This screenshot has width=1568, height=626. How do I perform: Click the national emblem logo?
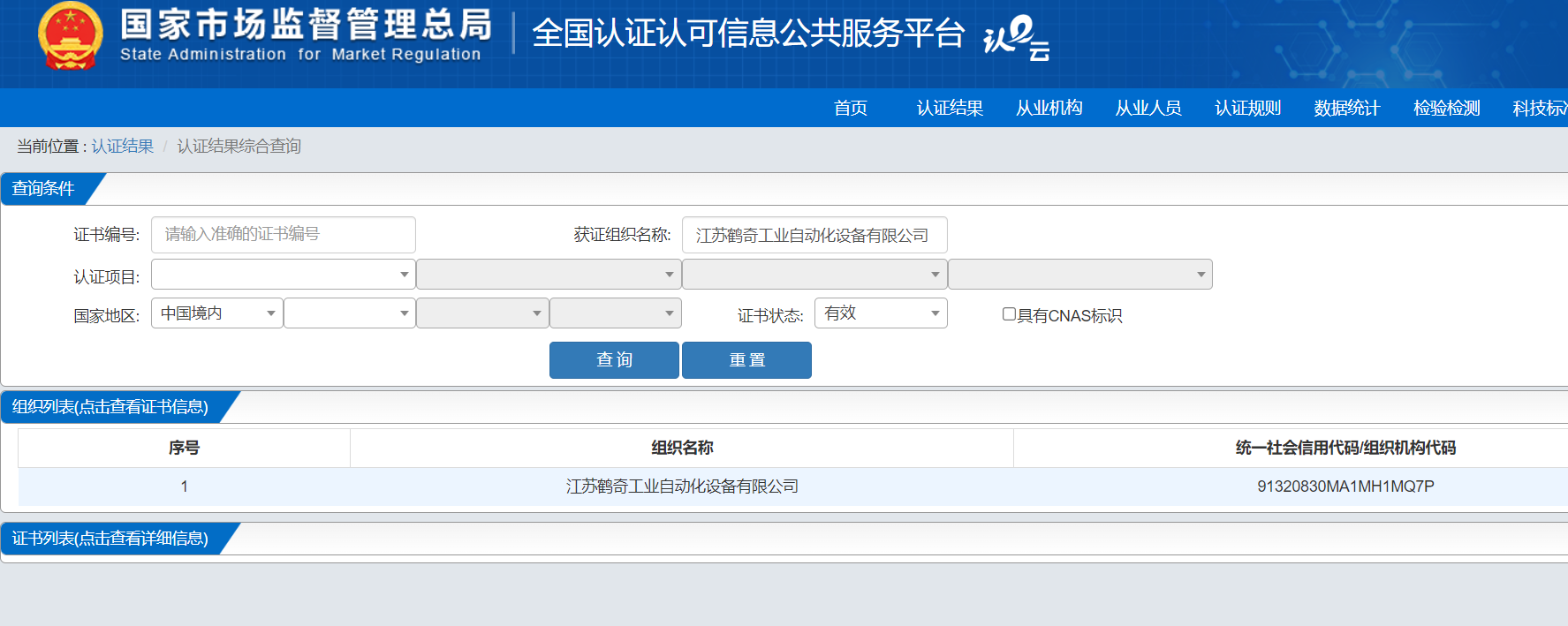click(70, 35)
